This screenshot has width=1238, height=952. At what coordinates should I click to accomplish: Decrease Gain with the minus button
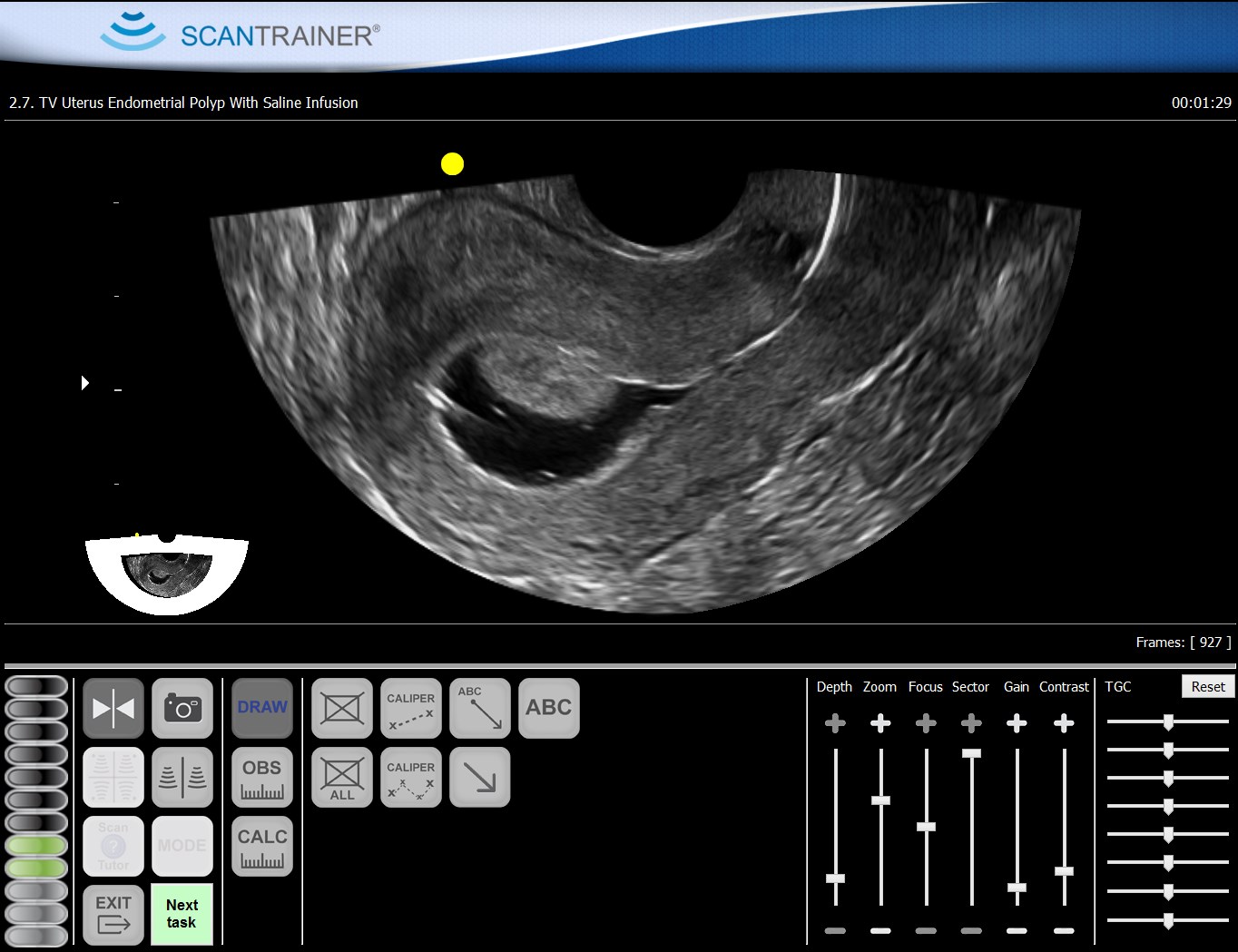click(x=1017, y=930)
